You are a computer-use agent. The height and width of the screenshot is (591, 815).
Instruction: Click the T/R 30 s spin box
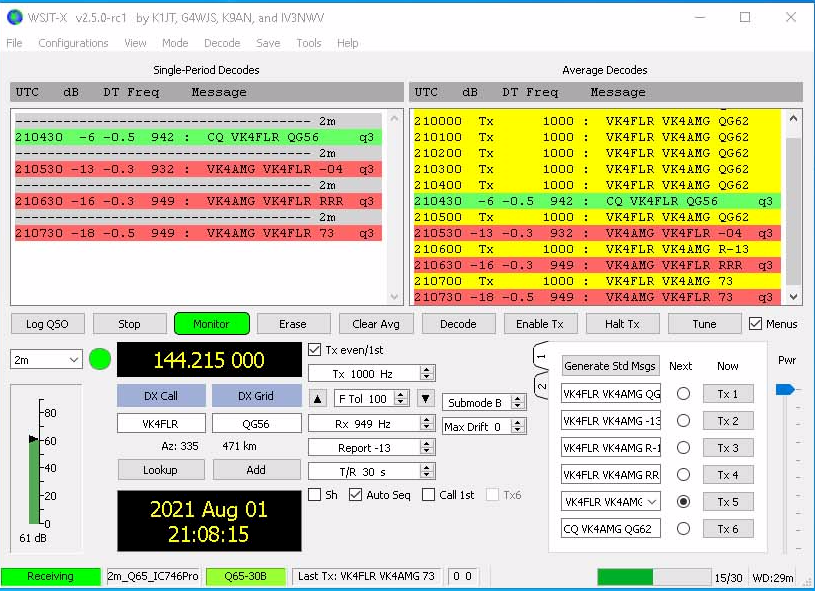pyautogui.click(x=372, y=472)
